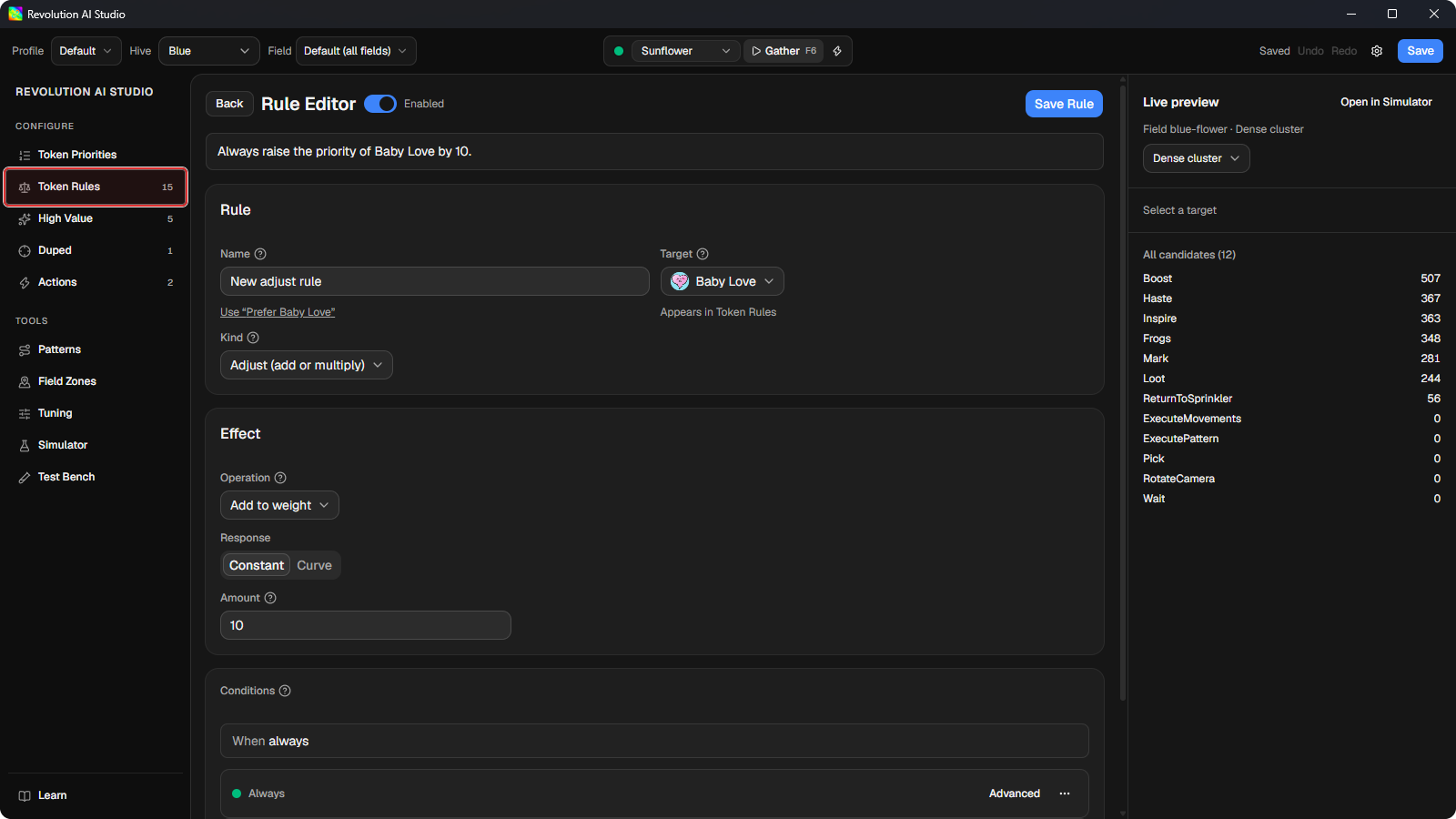Switch response mode to Curve

[x=314, y=565]
